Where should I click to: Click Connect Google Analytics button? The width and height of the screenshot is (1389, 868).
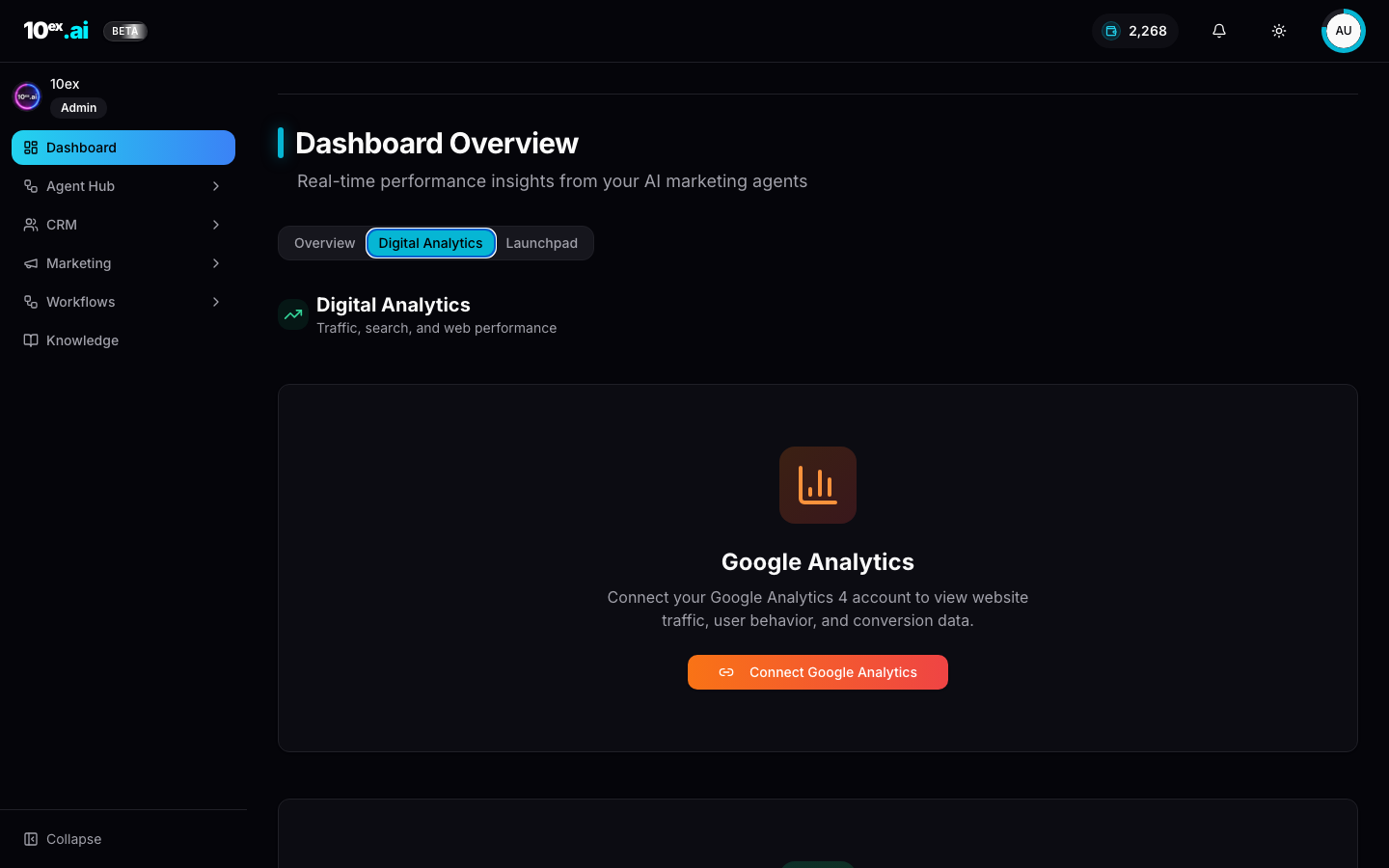point(818,672)
